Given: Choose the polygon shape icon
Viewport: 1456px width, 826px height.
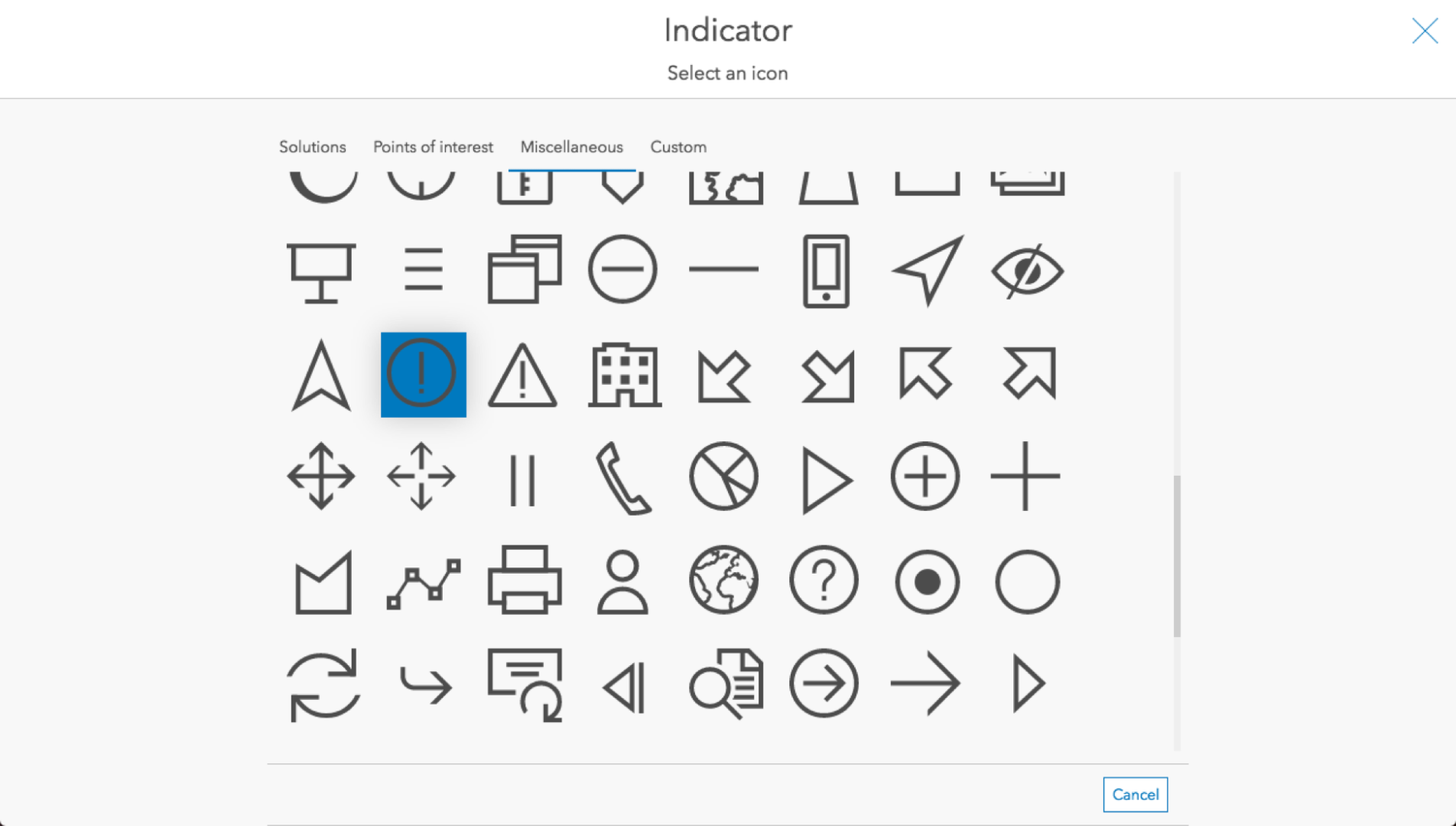Looking at the screenshot, I should (323, 582).
